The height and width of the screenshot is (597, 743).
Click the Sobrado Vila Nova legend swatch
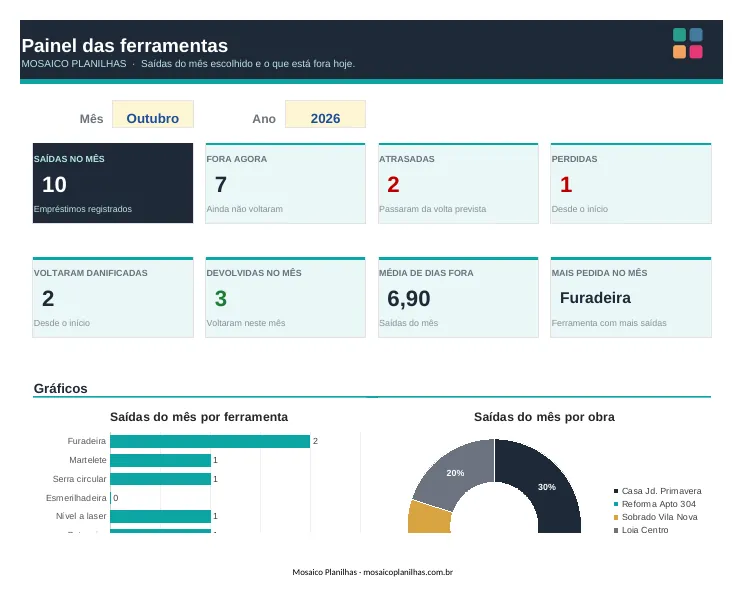(x=616, y=517)
